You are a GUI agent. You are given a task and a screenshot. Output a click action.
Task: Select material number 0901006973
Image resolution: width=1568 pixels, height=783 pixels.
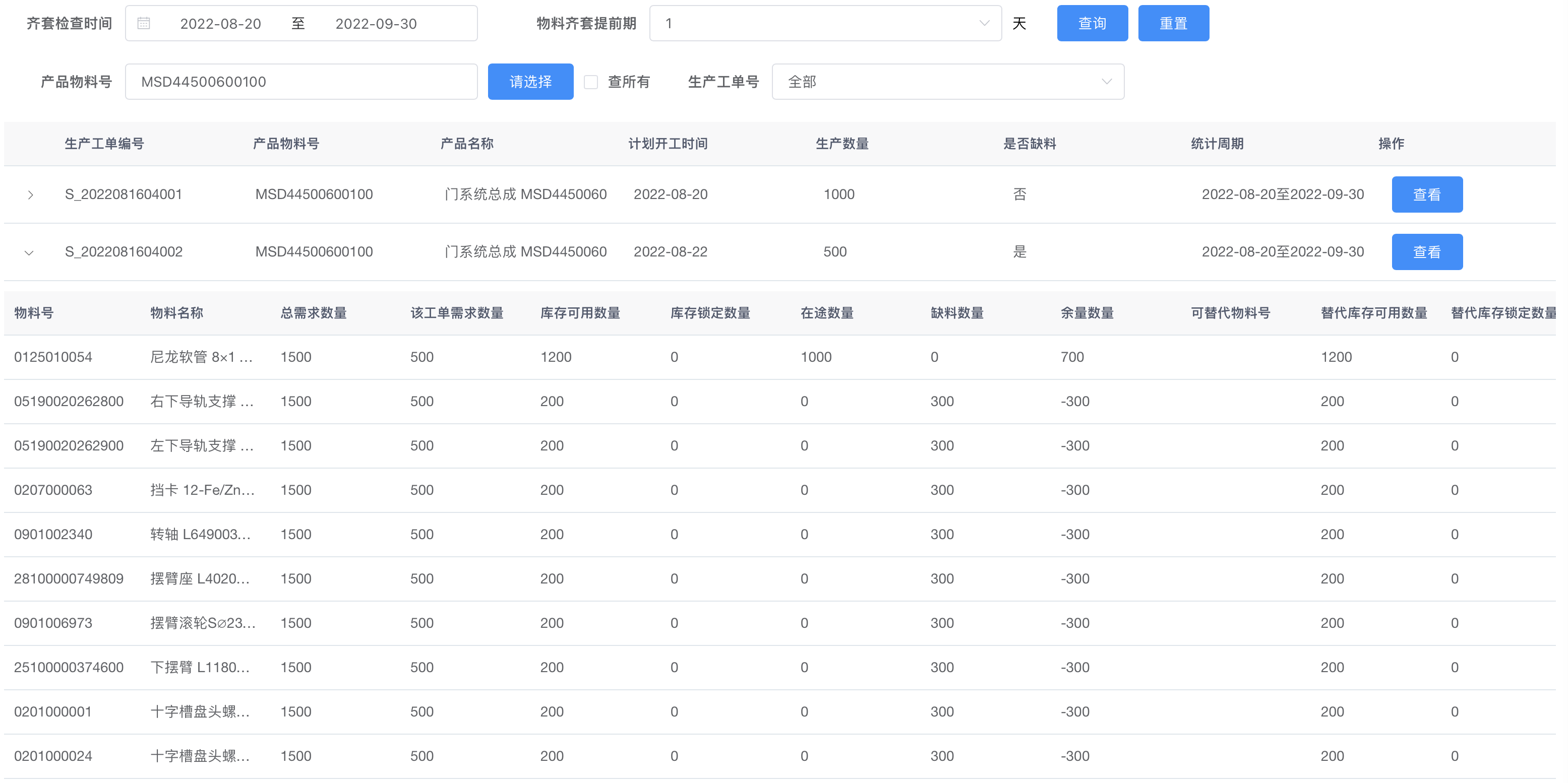(x=53, y=624)
